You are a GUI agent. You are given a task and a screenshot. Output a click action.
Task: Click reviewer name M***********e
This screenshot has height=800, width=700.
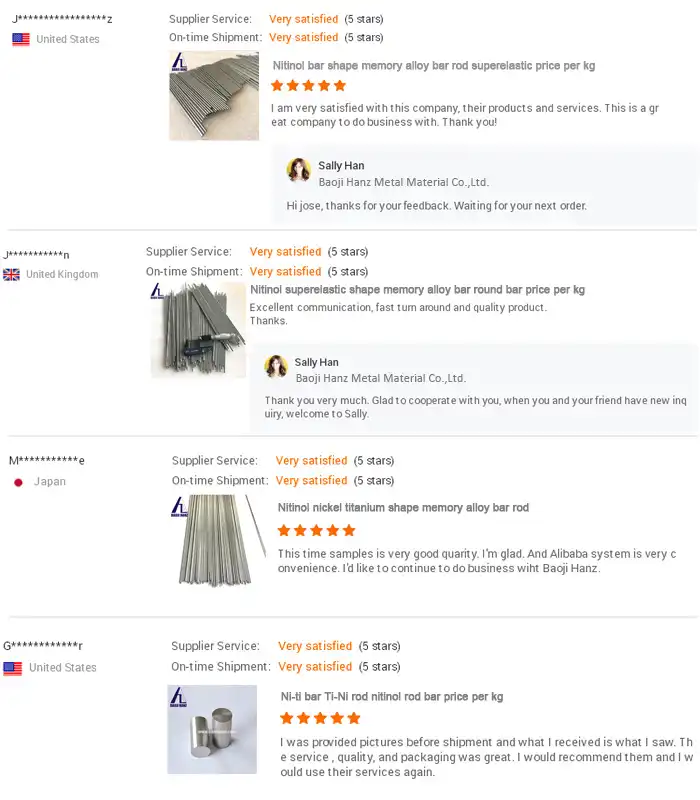pyautogui.click(x=47, y=461)
